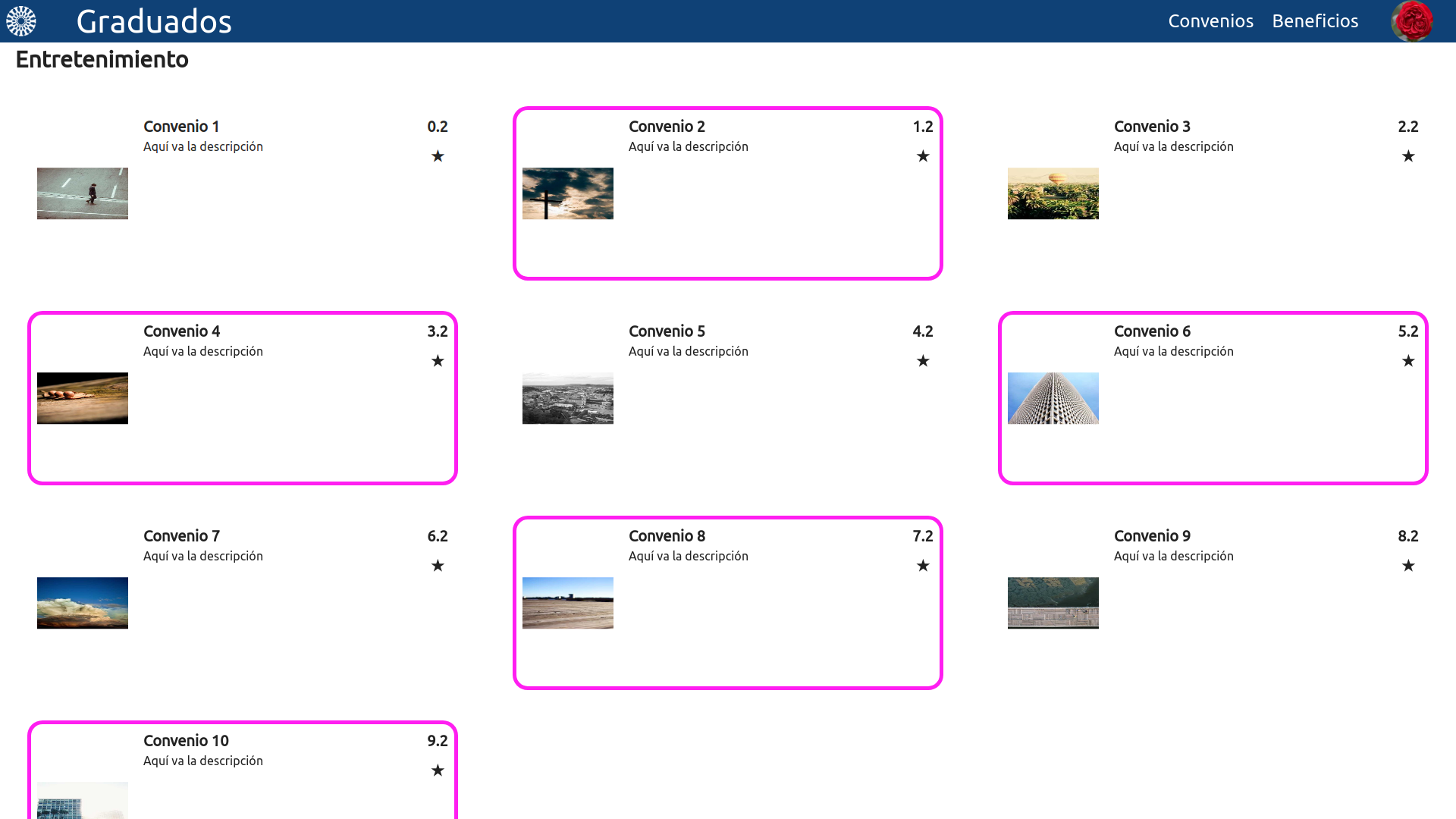The image size is (1456, 819).
Task: Click the star on Convenio 9
Action: pyautogui.click(x=1408, y=566)
